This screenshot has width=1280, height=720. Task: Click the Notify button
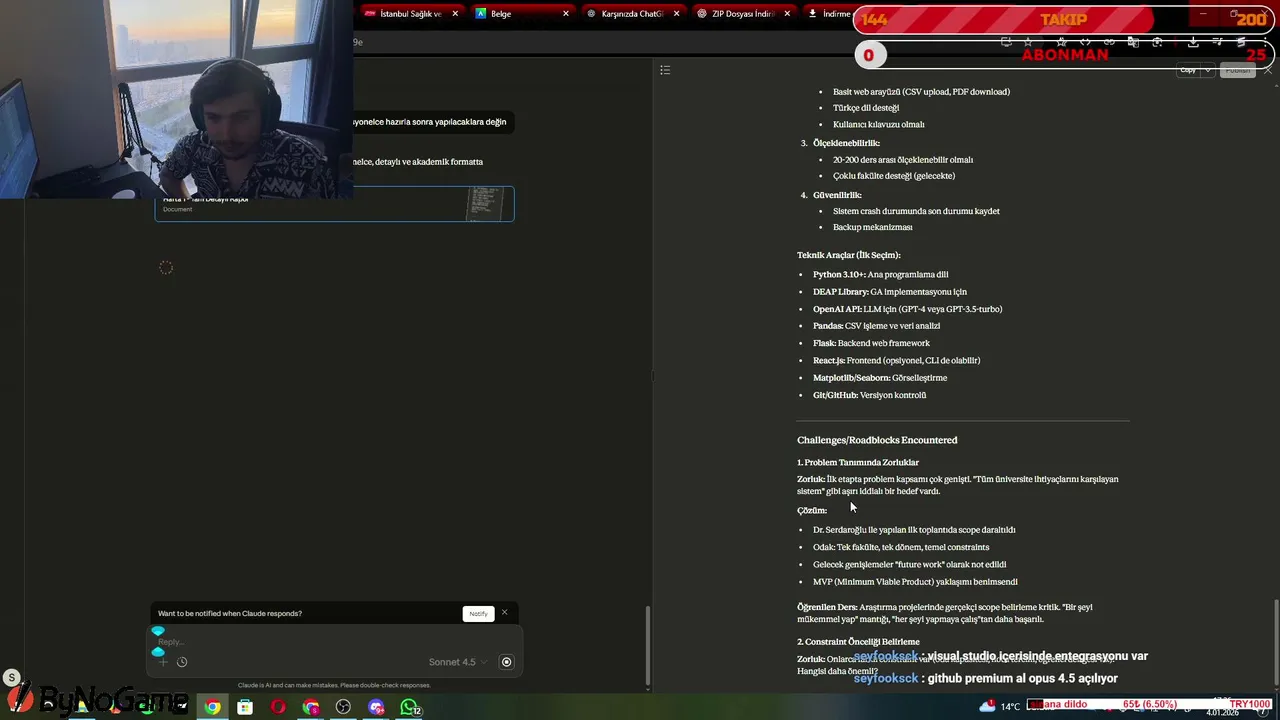pos(478,613)
